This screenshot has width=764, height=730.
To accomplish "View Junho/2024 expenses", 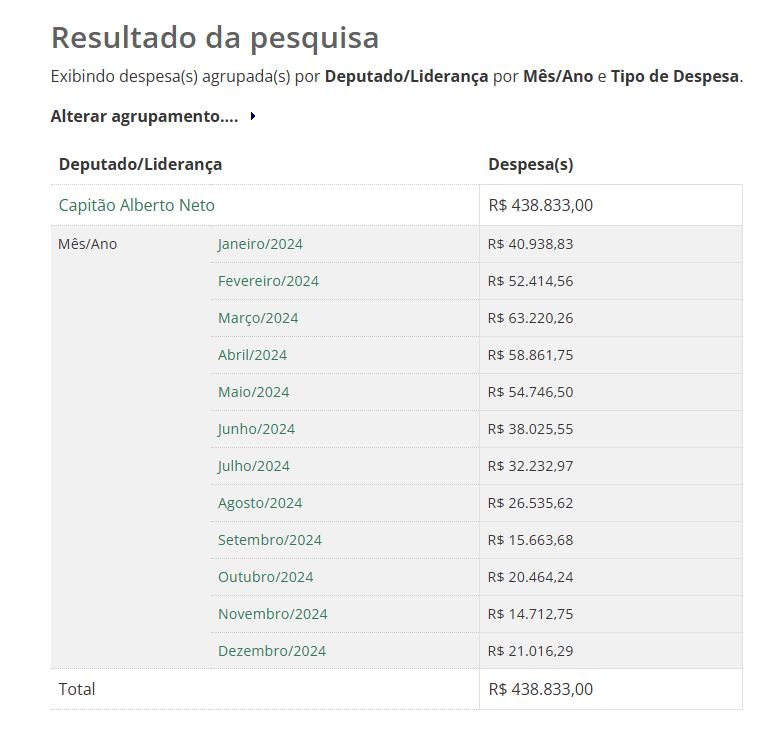I will pos(256,429).
